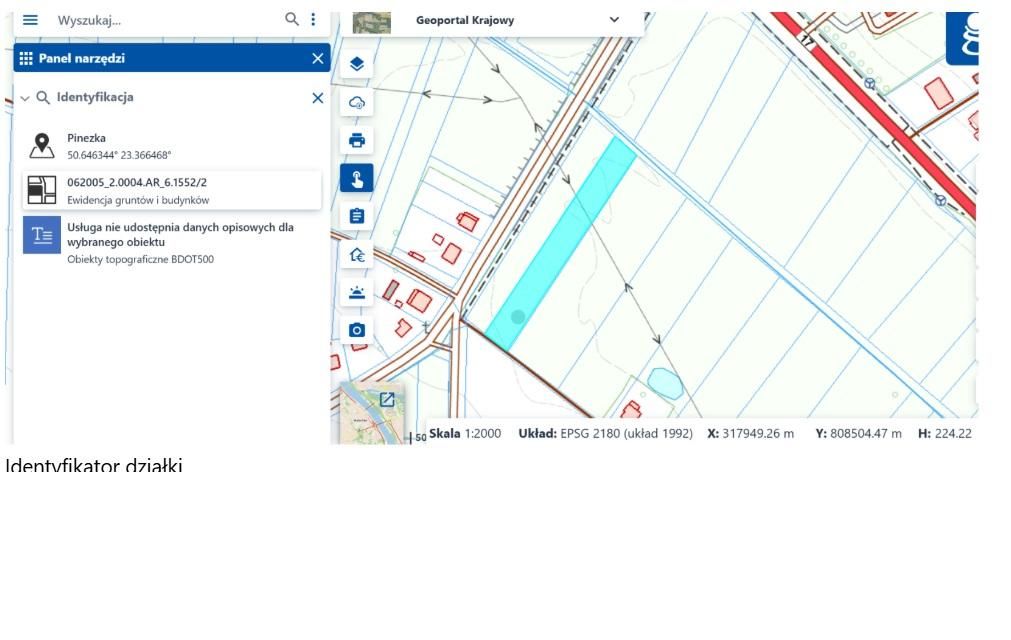Collapse the Identyfikacja section
This screenshot has width=1011, height=640.
pos(25,99)
